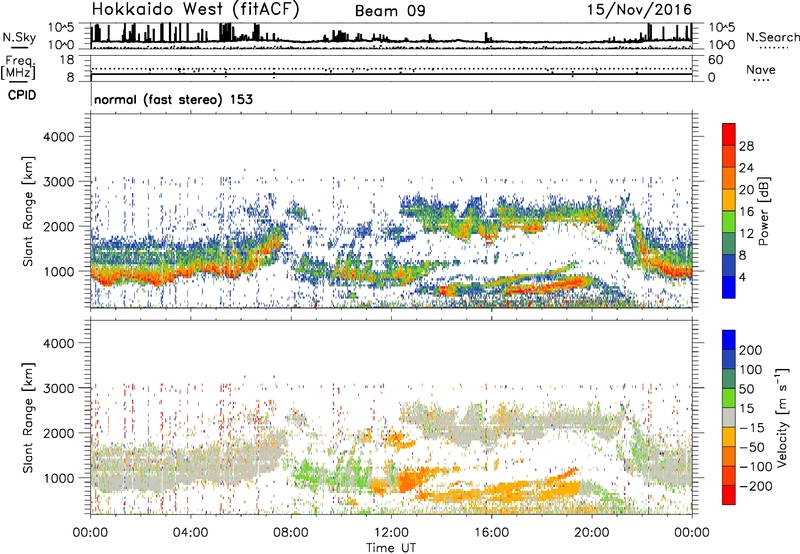Select the "12:00" time tick label
This screenshot has width=800, height=554.
(391, 533)
